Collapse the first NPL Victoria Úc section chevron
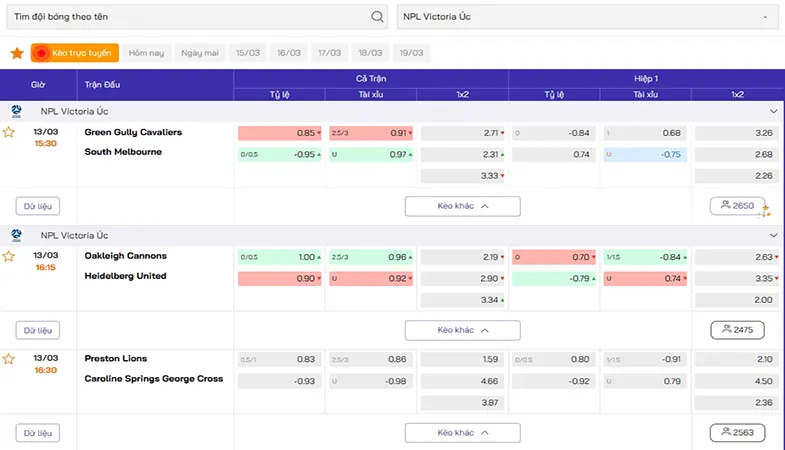 click(773, 111)
